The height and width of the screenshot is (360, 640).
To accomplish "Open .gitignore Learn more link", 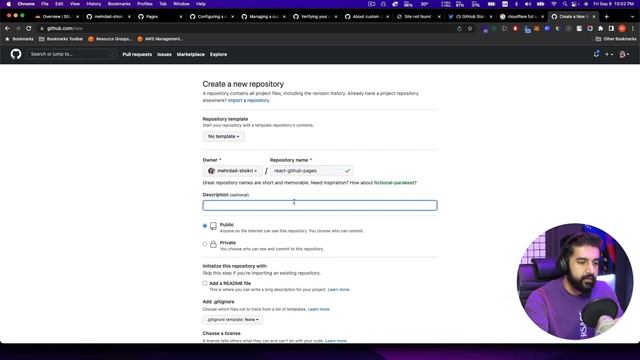I will [318, 309].
